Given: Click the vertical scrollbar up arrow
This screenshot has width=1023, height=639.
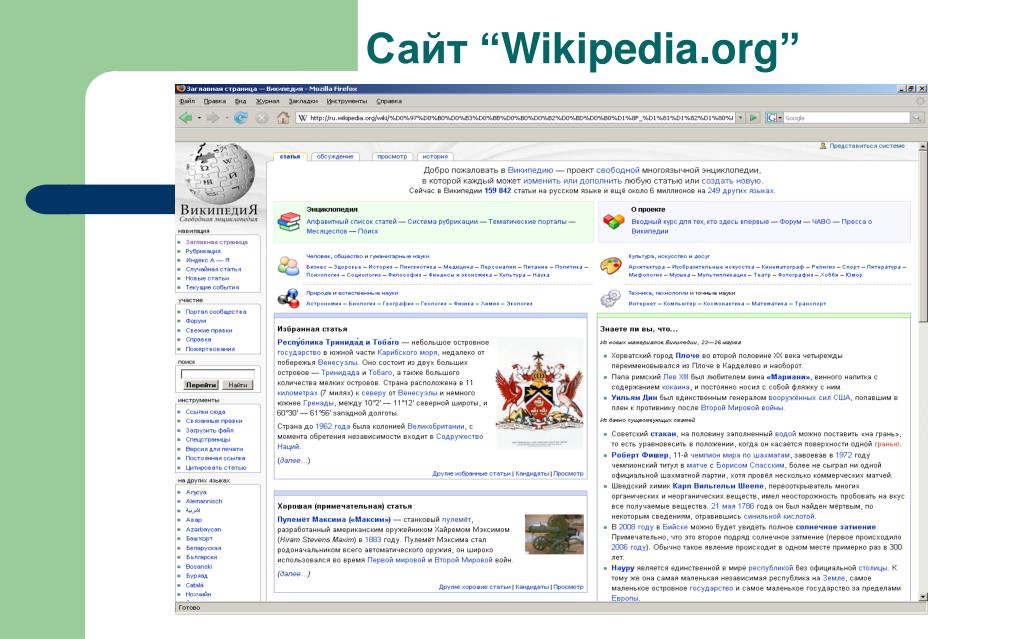Looking at the screenshot, I should (923, 148).
